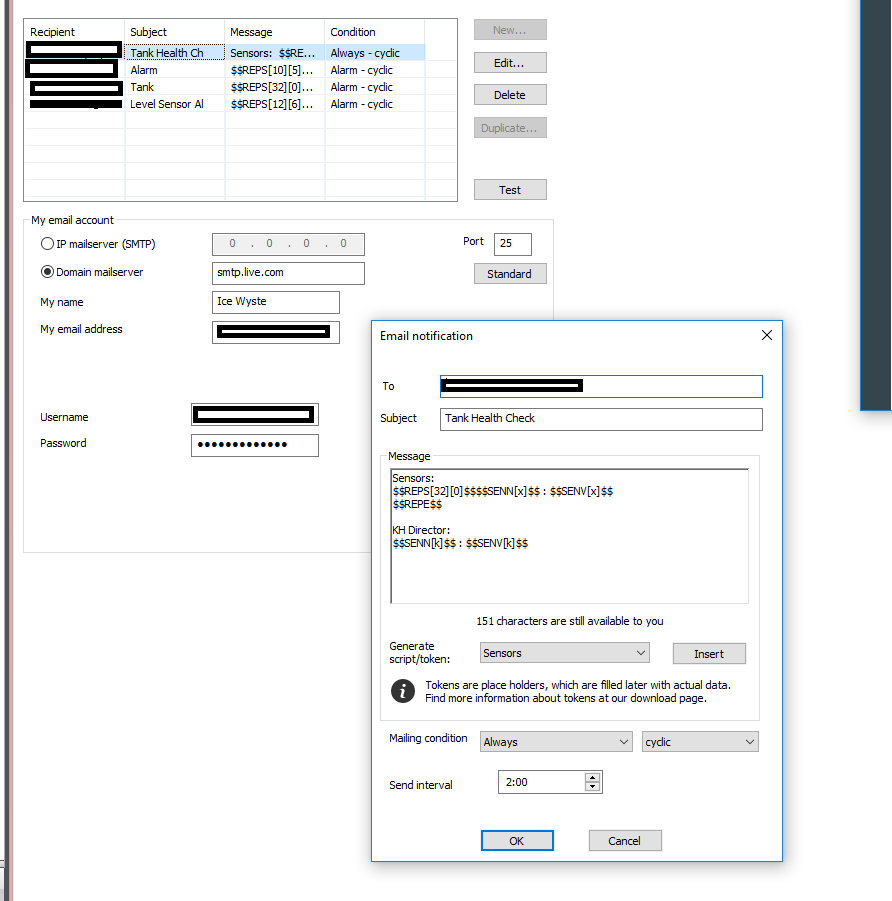Click the Recipient column header
Image resolution: width=892 pixels, height=901 pixels.
74,32
